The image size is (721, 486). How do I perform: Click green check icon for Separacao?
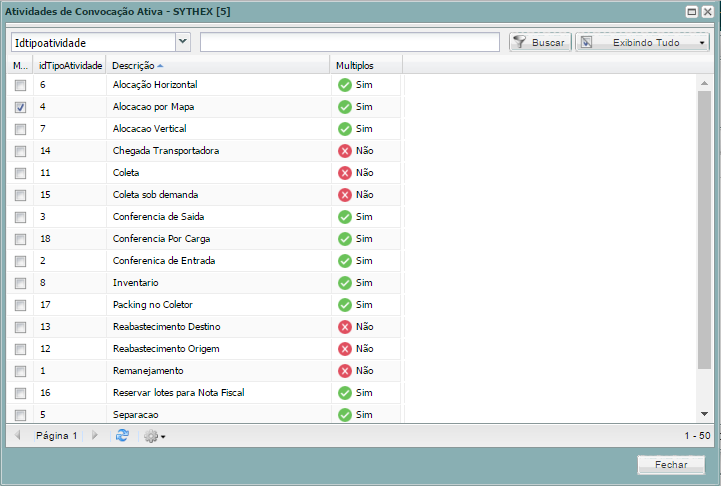click(x=345, y=415)
